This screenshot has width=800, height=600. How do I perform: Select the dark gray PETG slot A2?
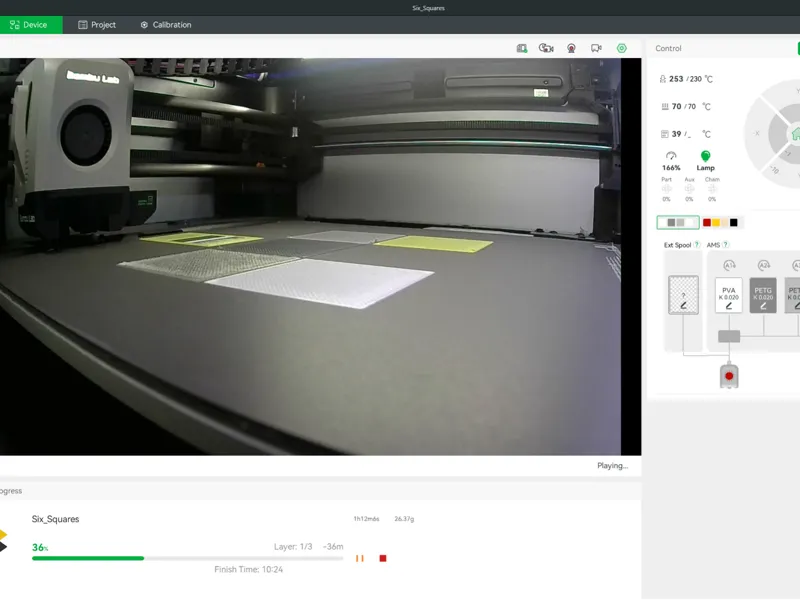[x=763, y=295]
